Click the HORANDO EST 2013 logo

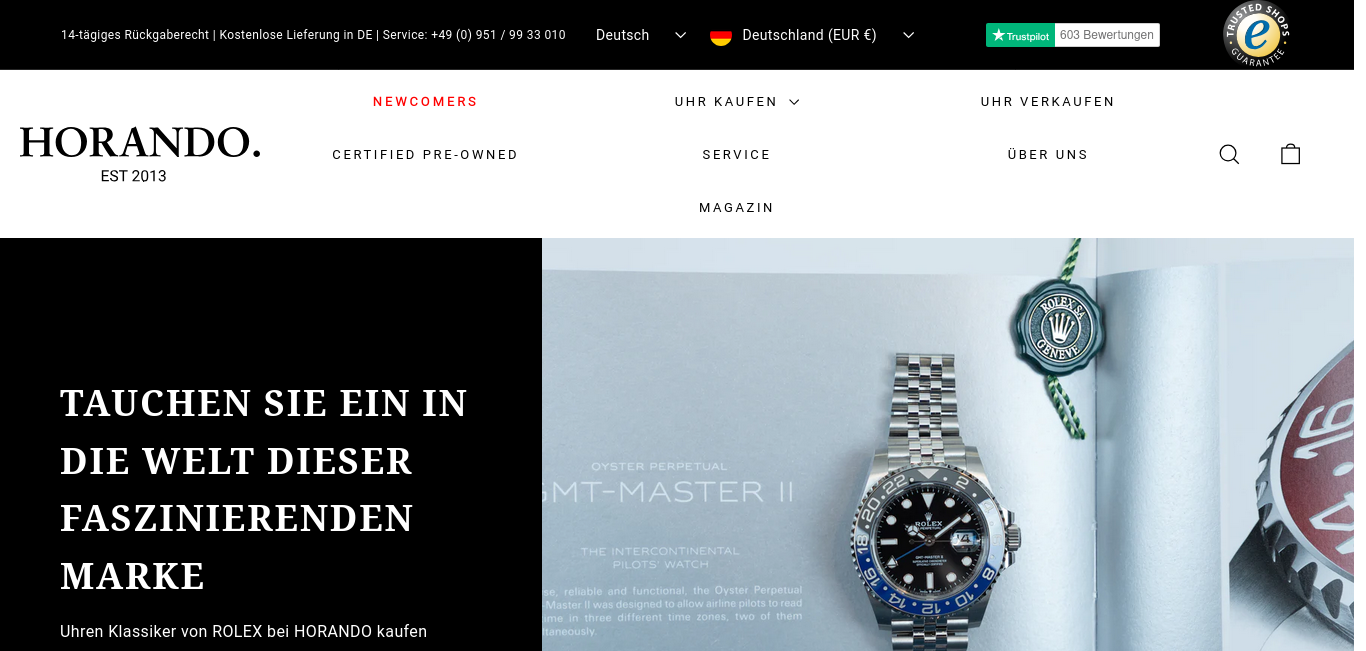[x=140, y=154]
